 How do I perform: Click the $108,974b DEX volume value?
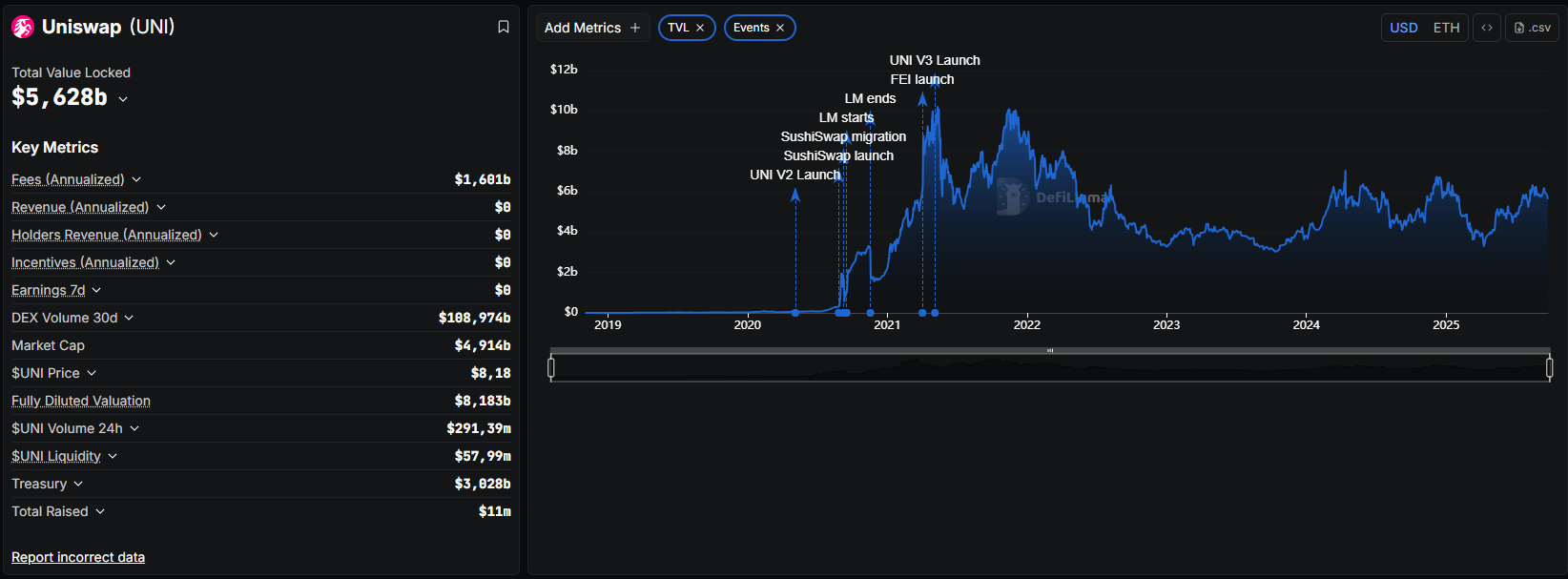pyautogui.click(x=475, y=318)
